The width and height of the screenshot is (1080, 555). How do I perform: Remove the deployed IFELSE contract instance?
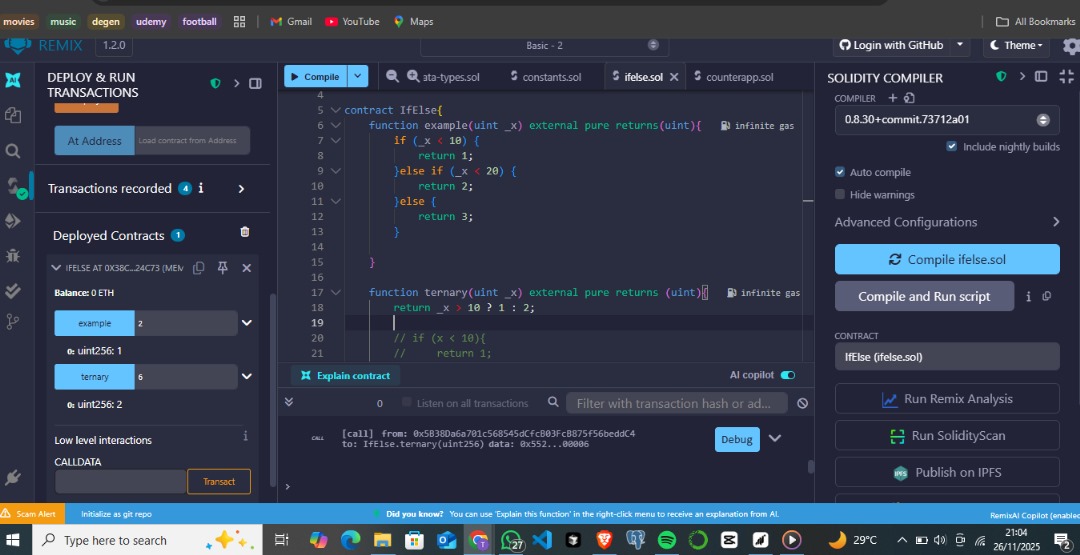click(x=247, y=268)
